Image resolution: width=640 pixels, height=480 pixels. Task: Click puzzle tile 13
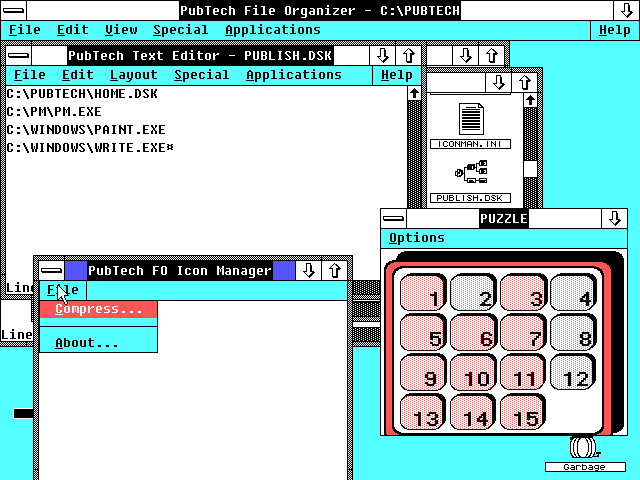point(423,412)
